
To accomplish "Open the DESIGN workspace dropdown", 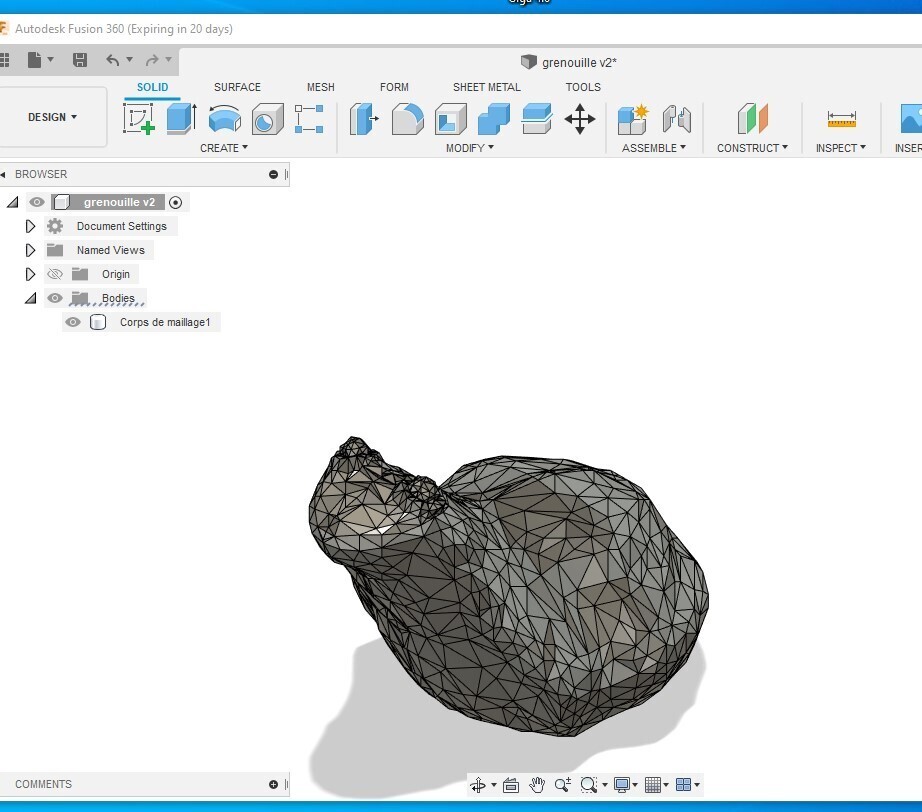I will [53, 117].
